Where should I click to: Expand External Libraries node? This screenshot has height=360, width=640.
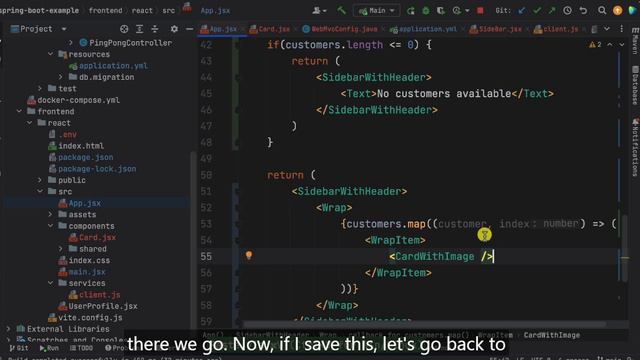(9, 328)
